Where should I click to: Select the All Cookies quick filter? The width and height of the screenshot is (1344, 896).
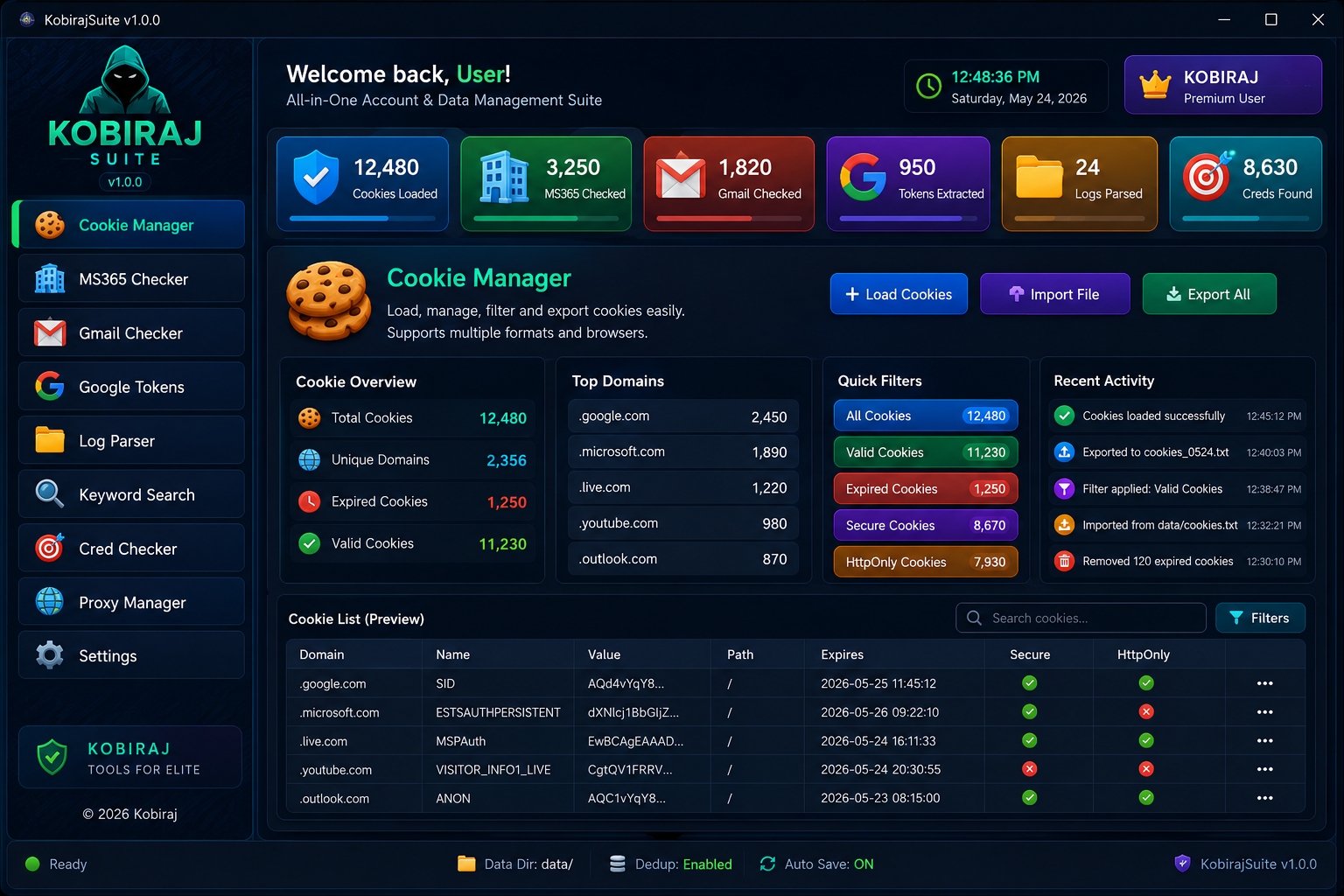click(926, 416)
